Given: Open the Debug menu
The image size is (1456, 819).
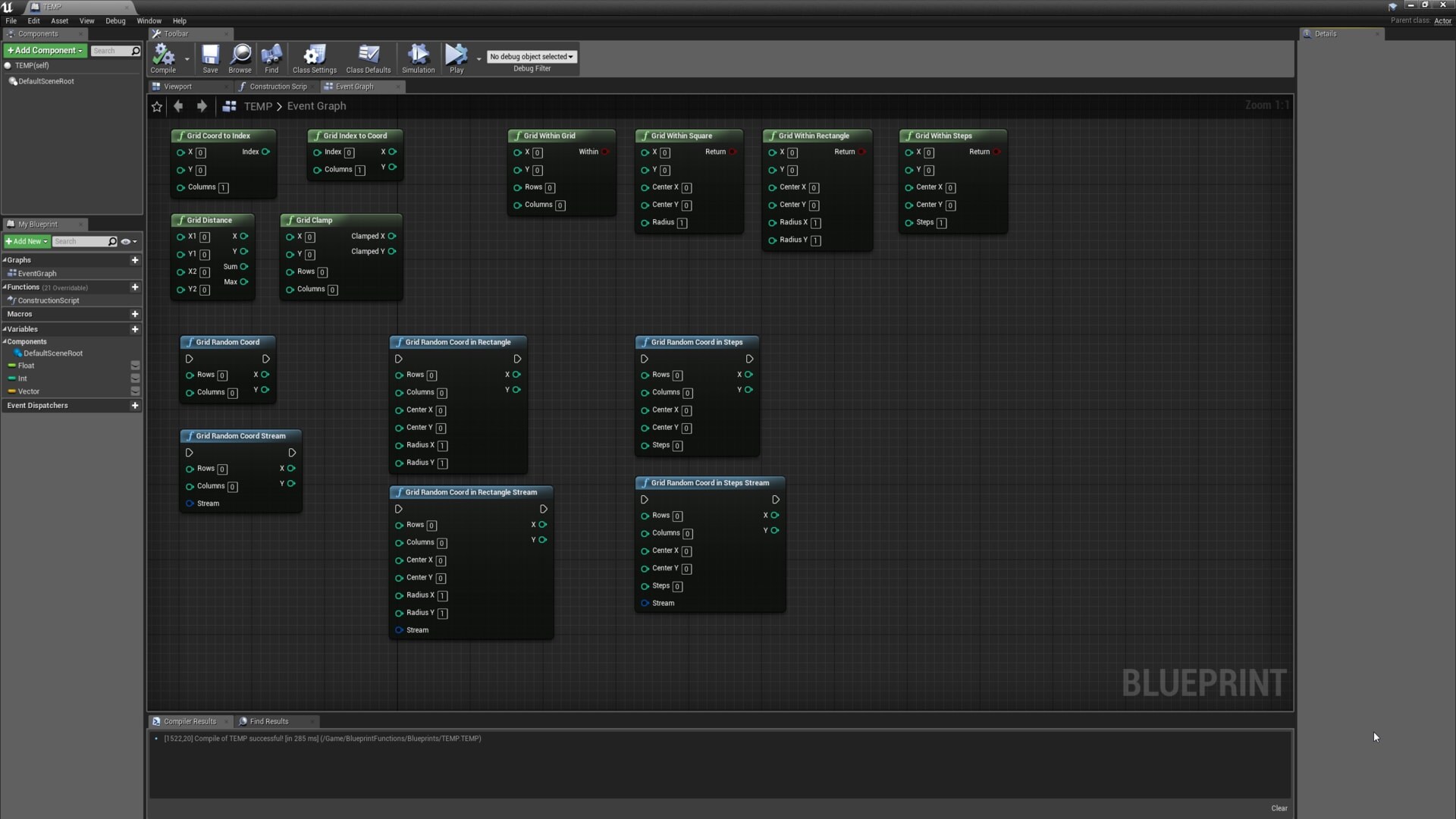Looking at the screenshot, I should pyautogui.click(x=115, y=20).
